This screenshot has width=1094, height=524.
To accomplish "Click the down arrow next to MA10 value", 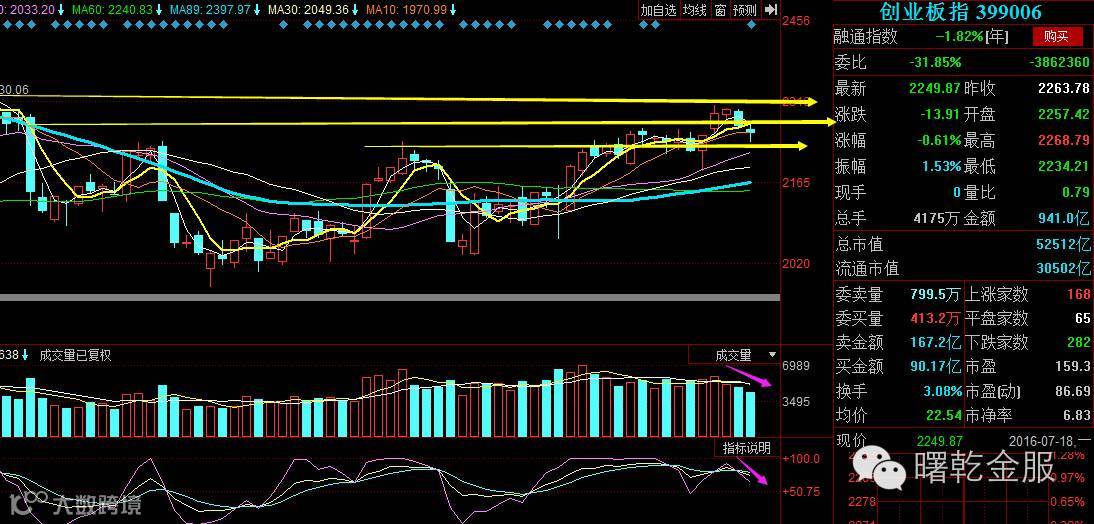I will pyautogui.click(x=454, y=9).
